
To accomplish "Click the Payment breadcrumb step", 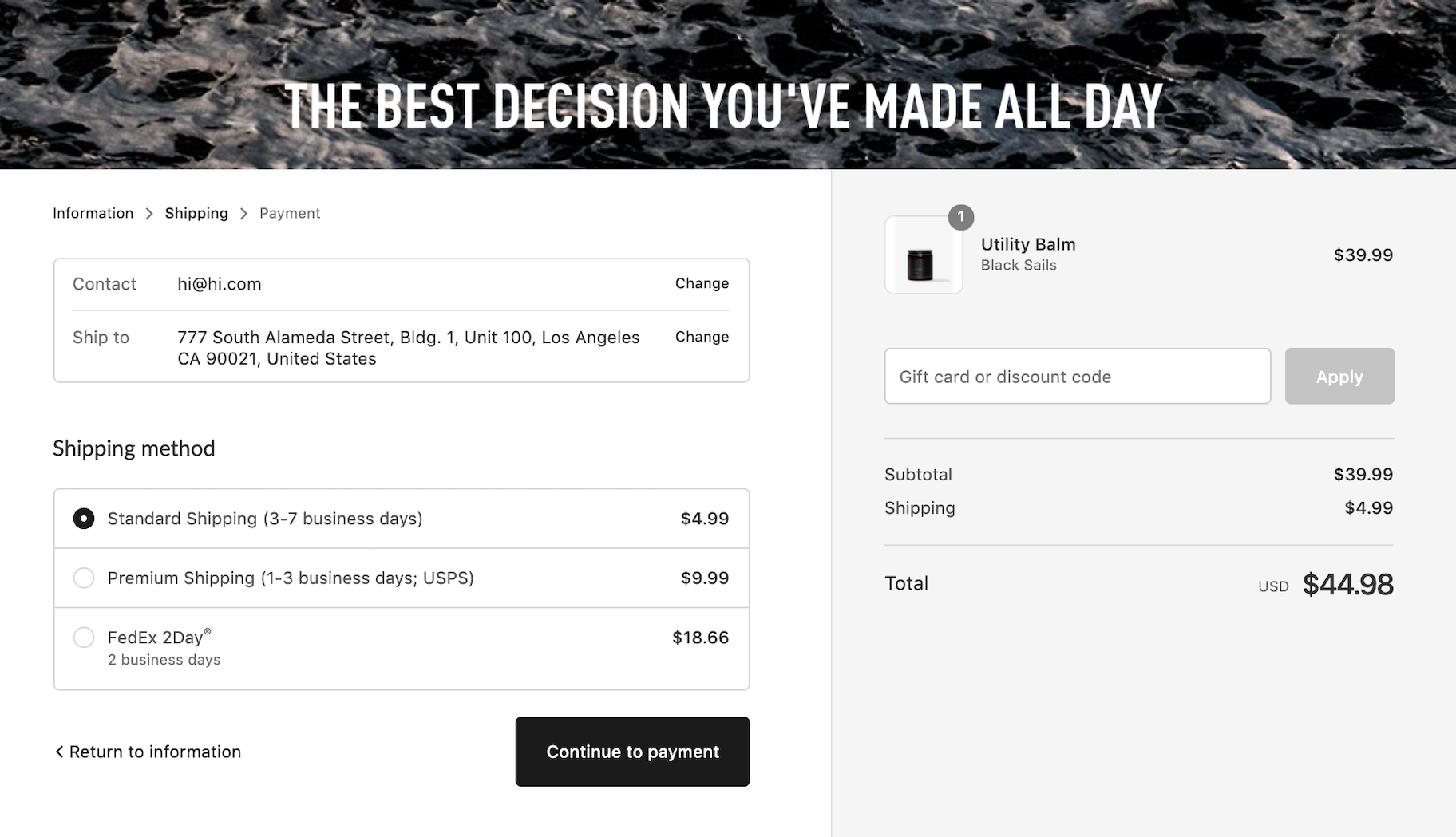I will (290, 214).
